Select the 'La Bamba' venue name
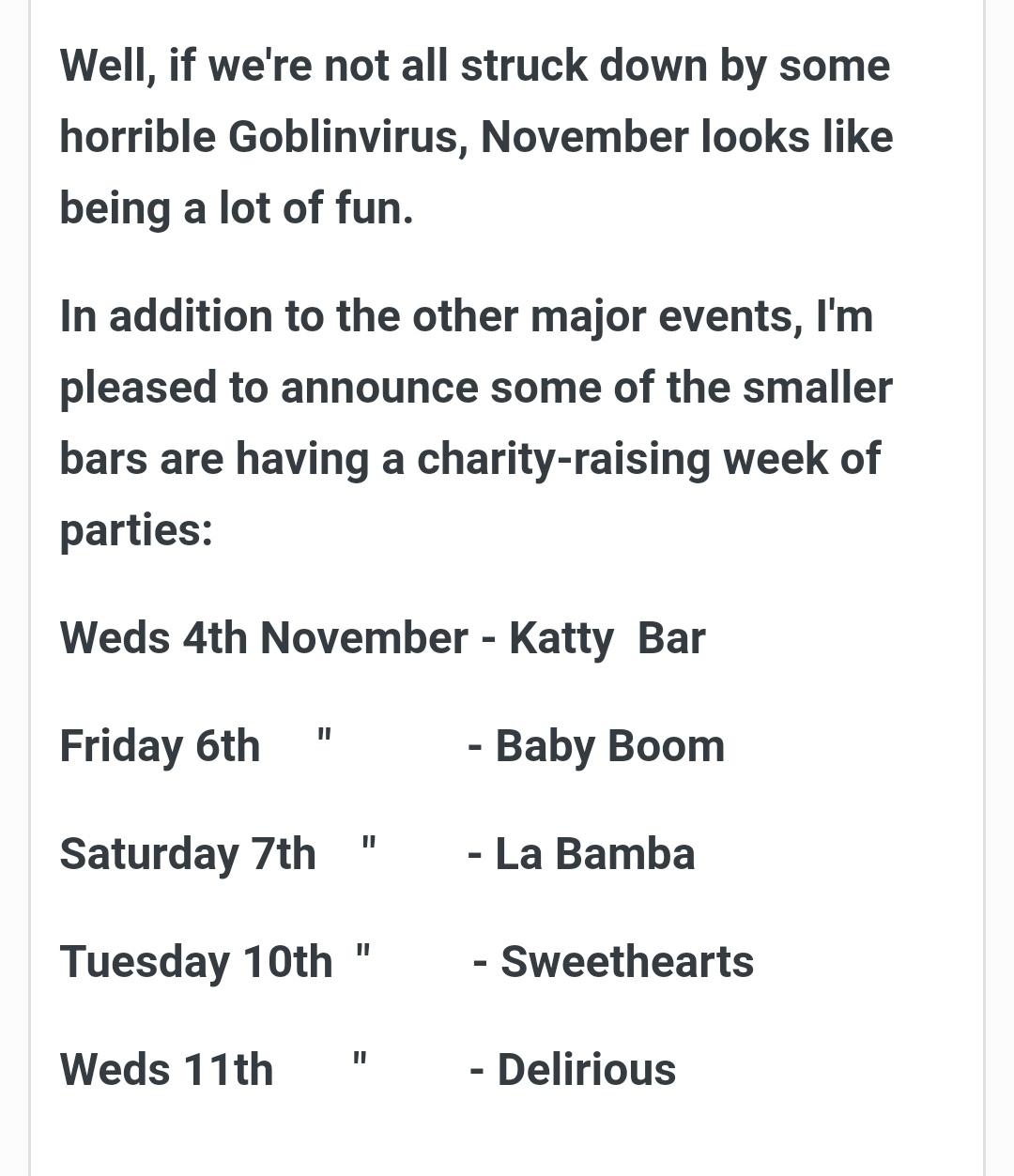Viewport: 1014px width, 1176px height. point(595,854)
